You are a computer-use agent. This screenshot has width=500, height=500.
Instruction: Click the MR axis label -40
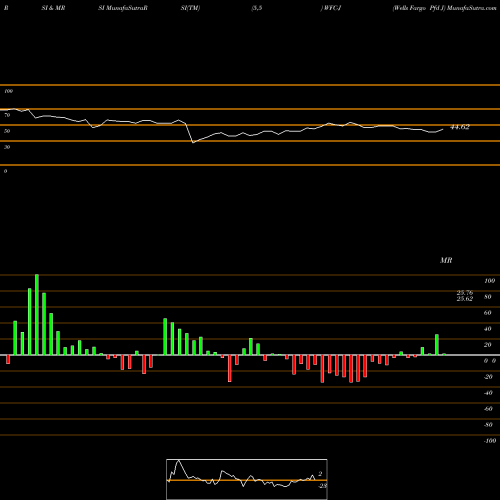pos(488,393)
